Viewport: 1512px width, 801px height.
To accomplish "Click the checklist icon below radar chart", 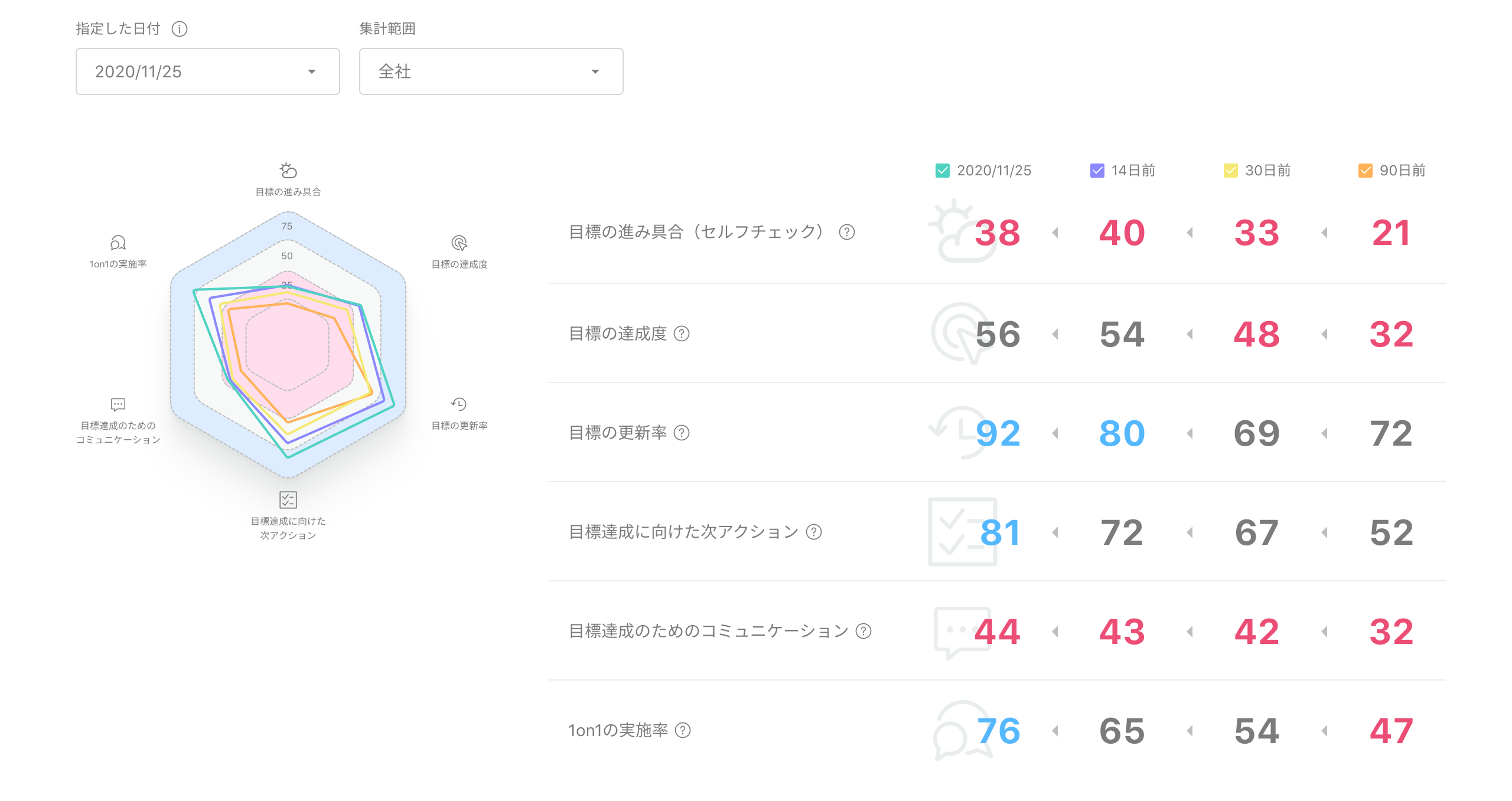I will (x=288, y=500).
